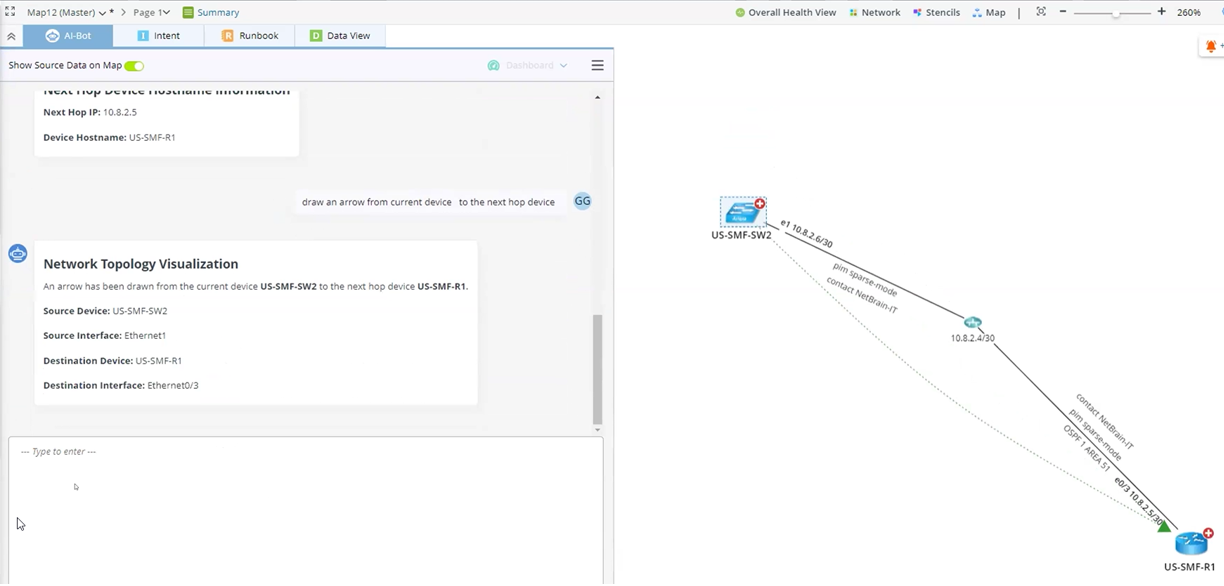
Task: Click the zoom slider handle
Action: coord(1117,13)
